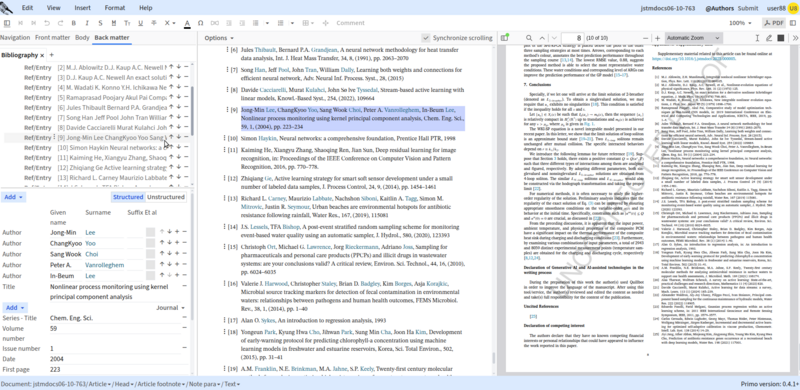Zoom out the PDF with minus button
Screen dimensions: 800x390
click(x=645, y=38)
